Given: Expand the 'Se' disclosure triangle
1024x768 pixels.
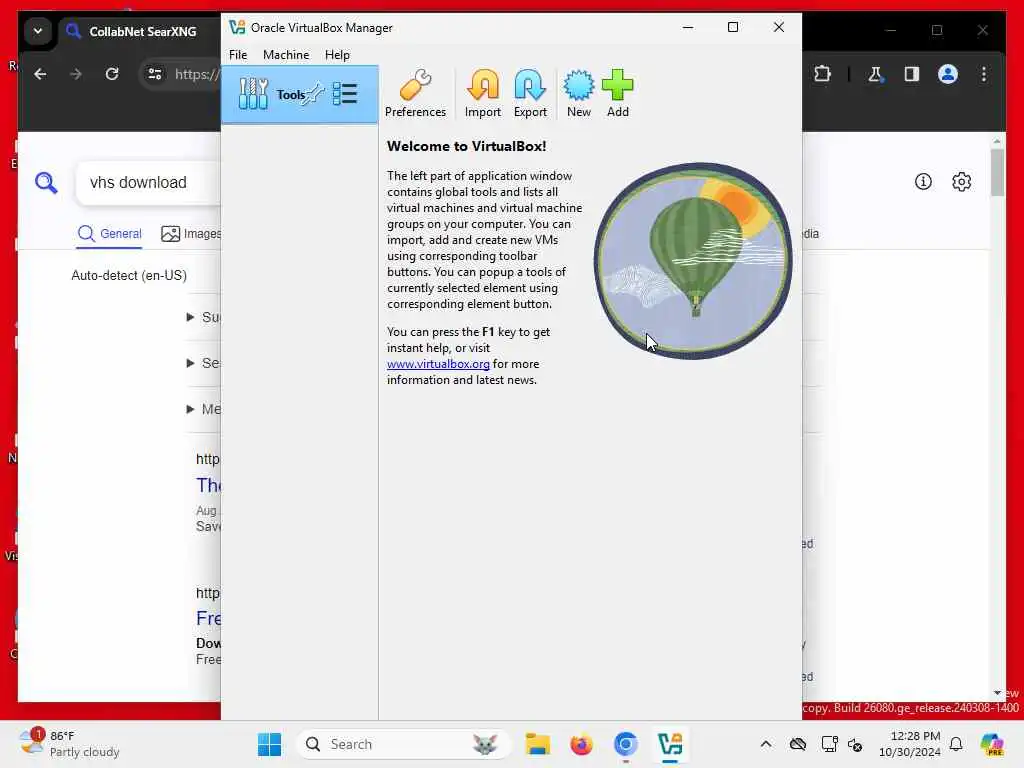Looking at the screenshot, I should pos(190,363).
